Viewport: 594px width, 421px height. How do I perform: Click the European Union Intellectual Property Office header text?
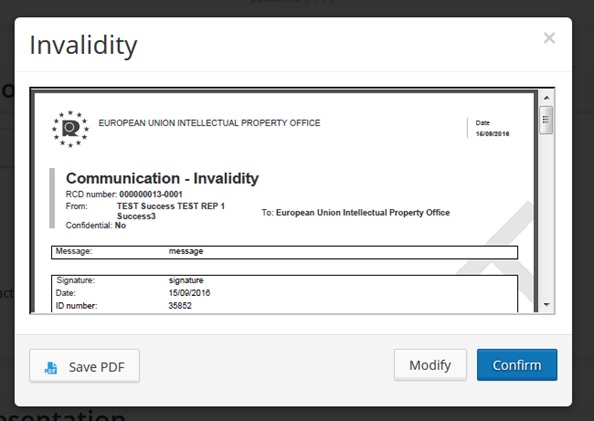209,123
